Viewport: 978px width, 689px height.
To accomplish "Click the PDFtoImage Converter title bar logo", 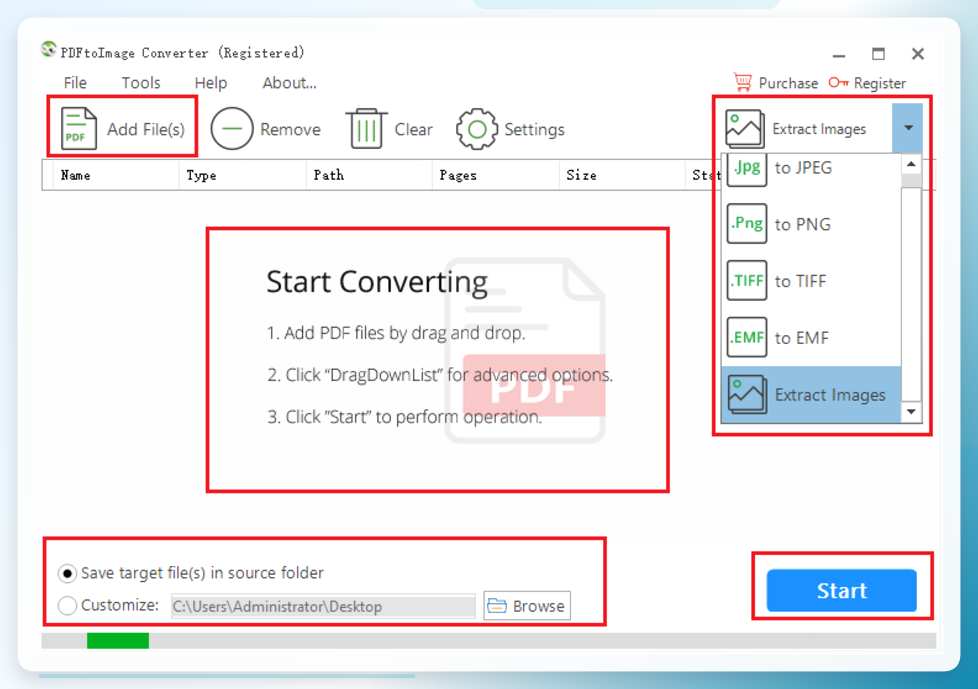I will (x=49, y=49).
